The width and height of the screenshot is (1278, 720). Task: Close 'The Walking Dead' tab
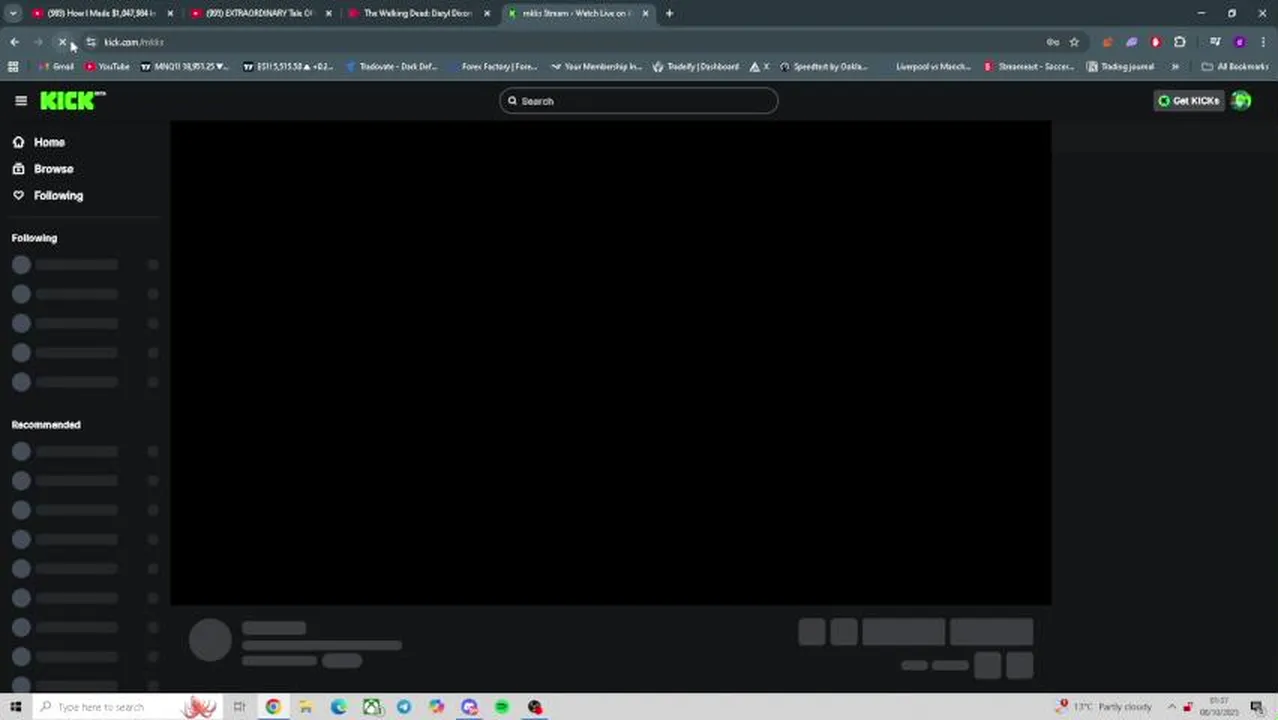coord(487,13)
